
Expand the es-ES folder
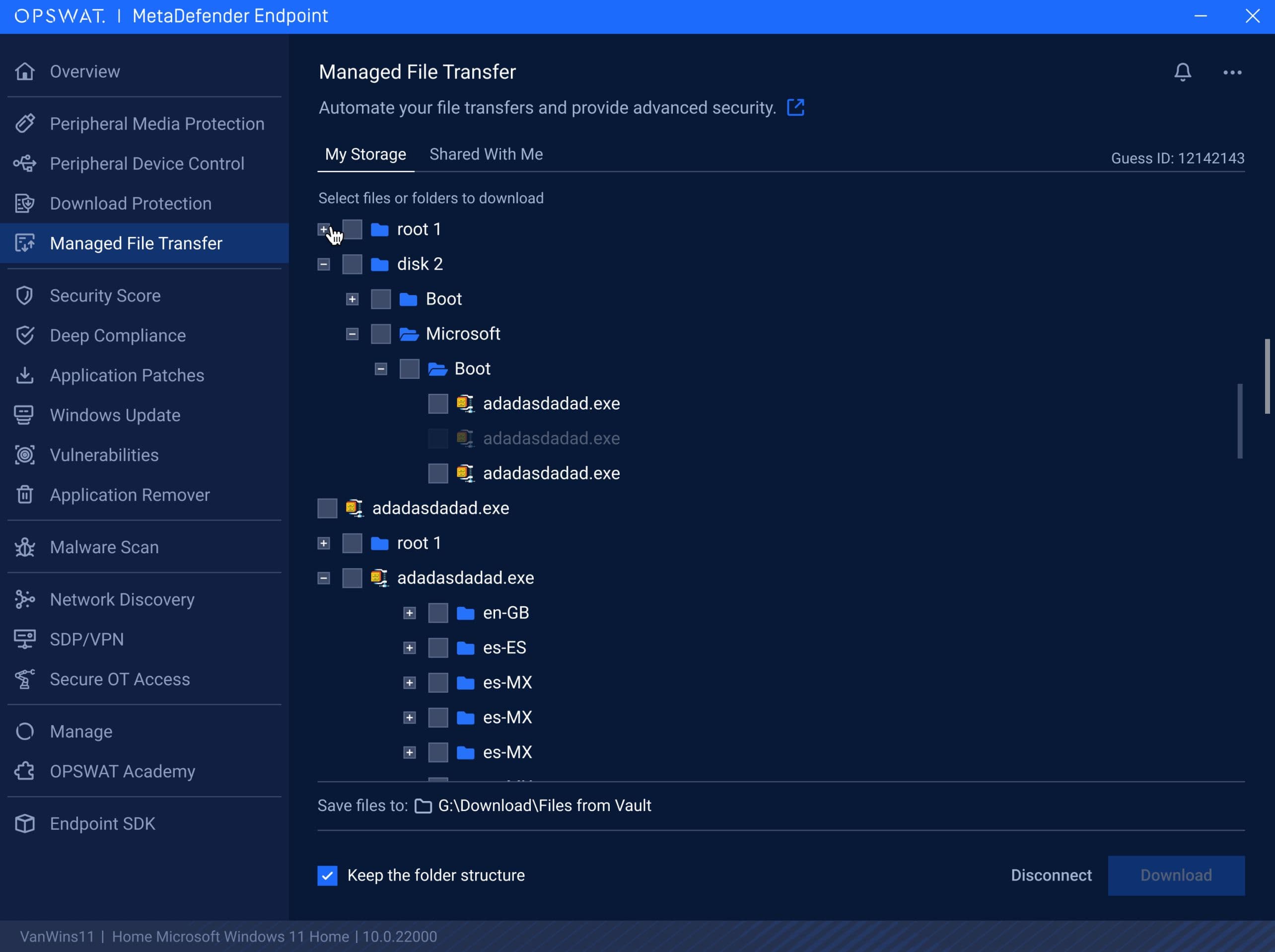410,648
